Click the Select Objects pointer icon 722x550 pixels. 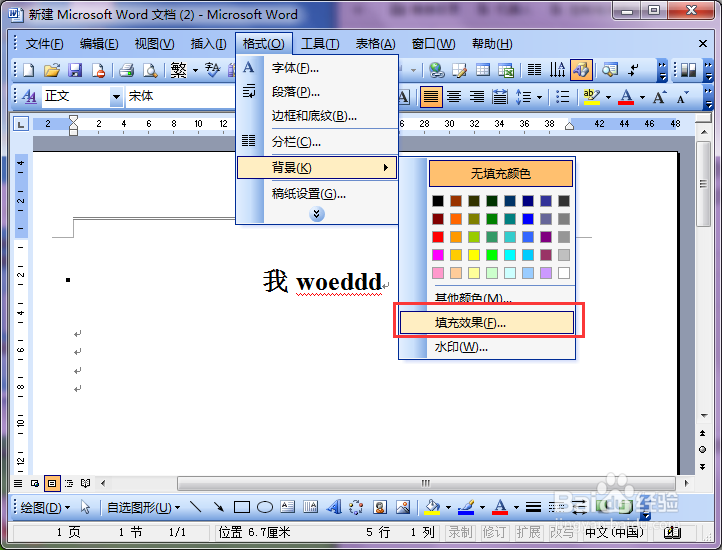point(85,507)
